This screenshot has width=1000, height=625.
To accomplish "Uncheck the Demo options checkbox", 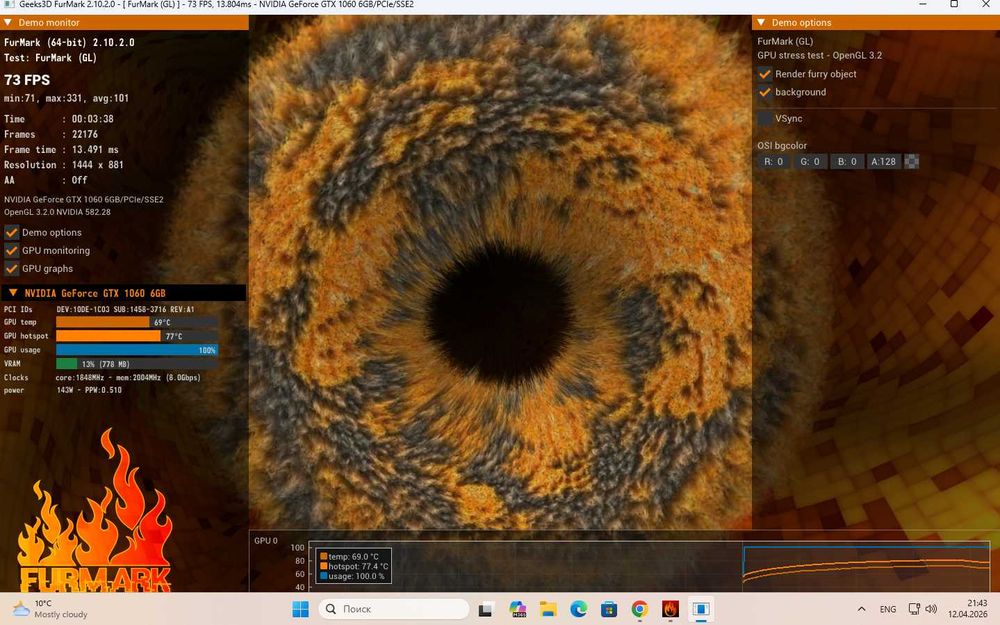I will pyautogui.click(x=13, y=233).
